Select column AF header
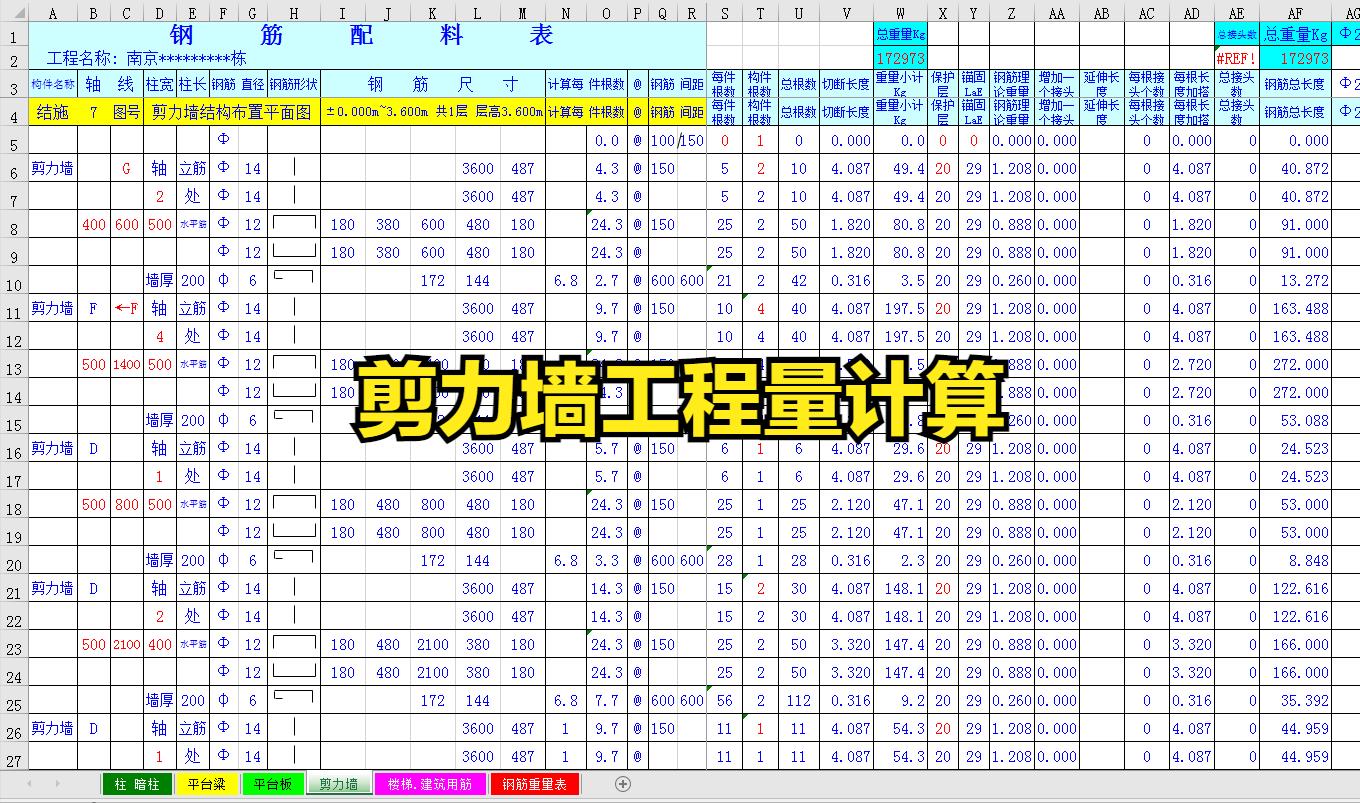This screenshot has width=1360, height=803. [x=1295, y=13]
